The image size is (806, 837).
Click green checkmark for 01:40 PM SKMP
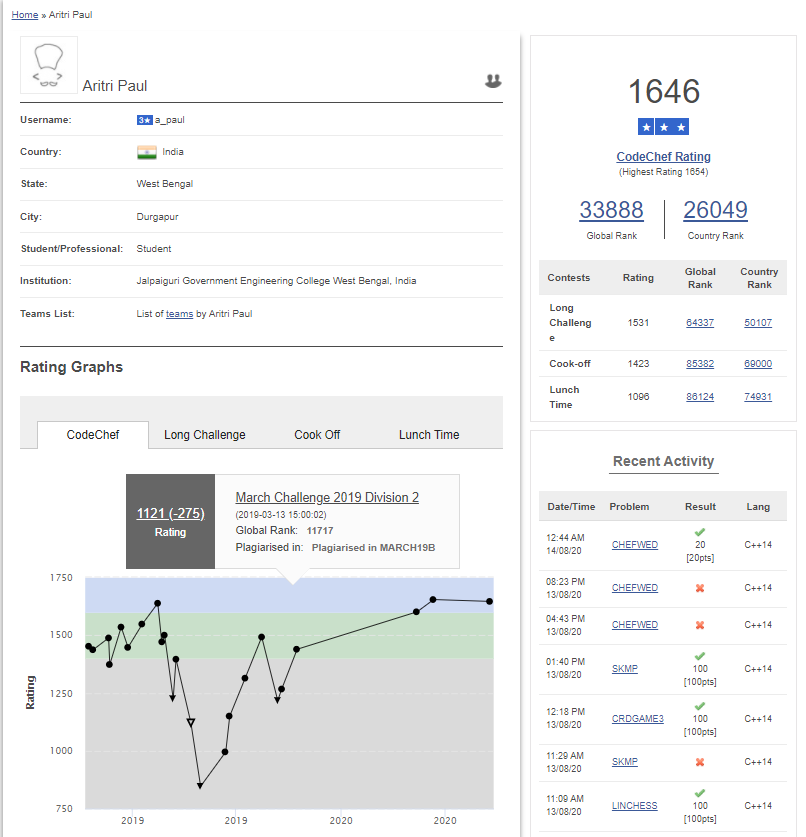(700, 656)
